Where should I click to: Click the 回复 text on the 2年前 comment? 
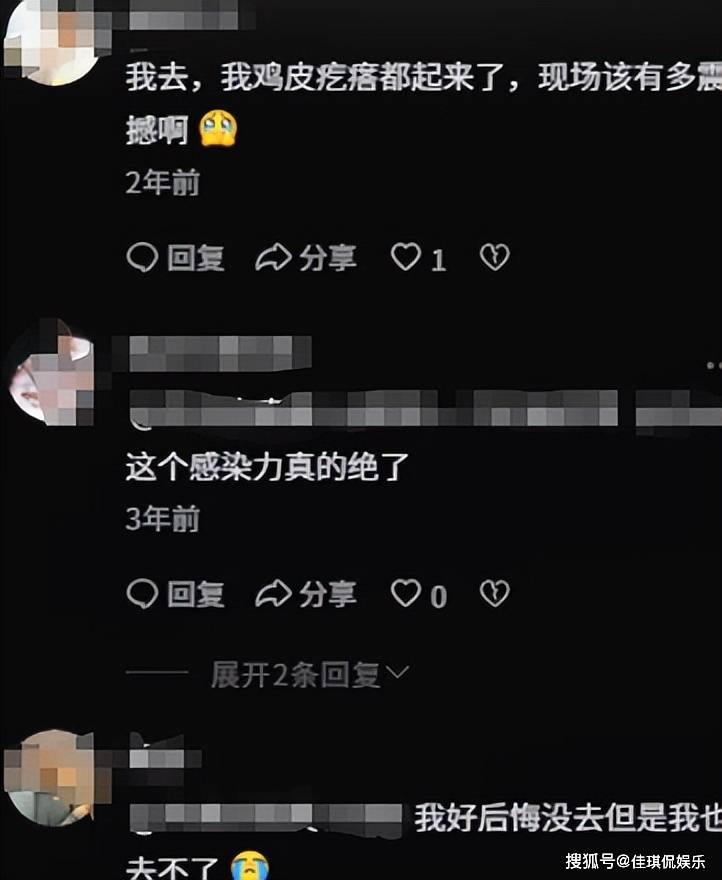(x=196, y=258)
